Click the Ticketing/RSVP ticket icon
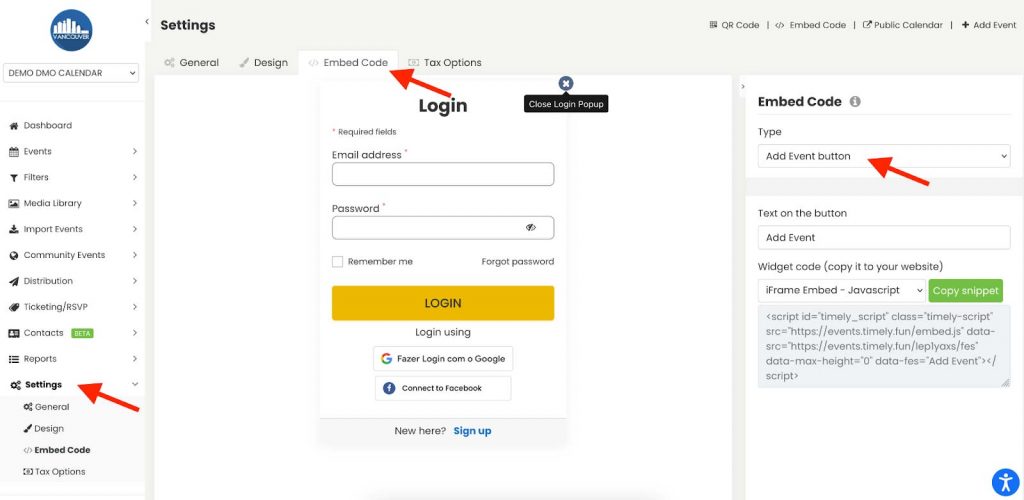 pos(14,307)
